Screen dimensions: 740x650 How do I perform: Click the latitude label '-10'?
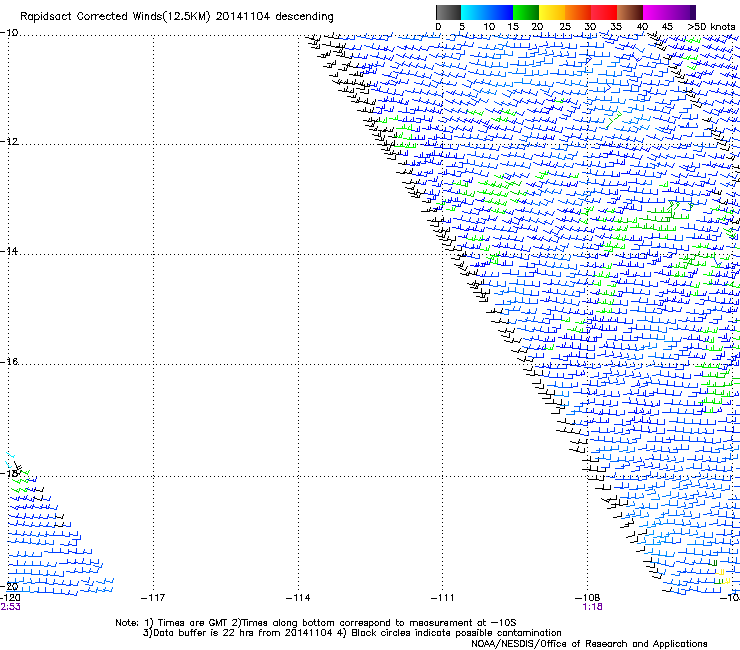(x=9, y=33)
